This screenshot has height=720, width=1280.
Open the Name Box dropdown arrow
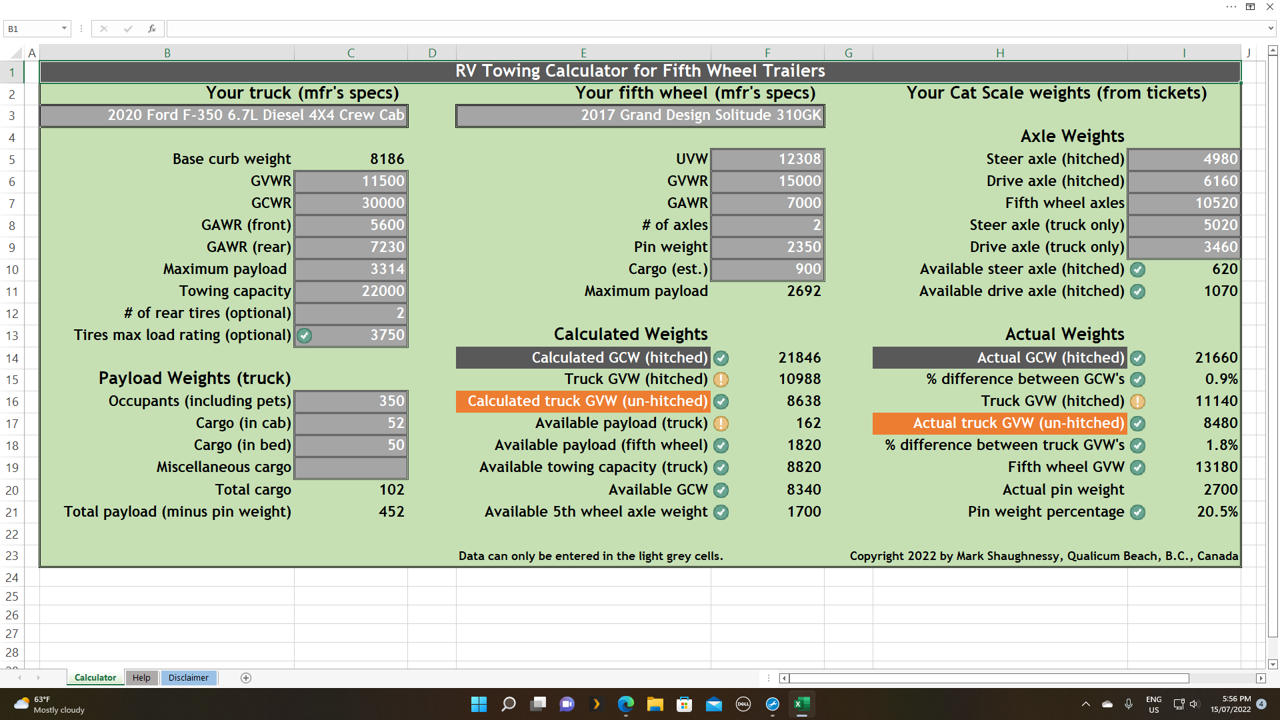coord(66,28)
